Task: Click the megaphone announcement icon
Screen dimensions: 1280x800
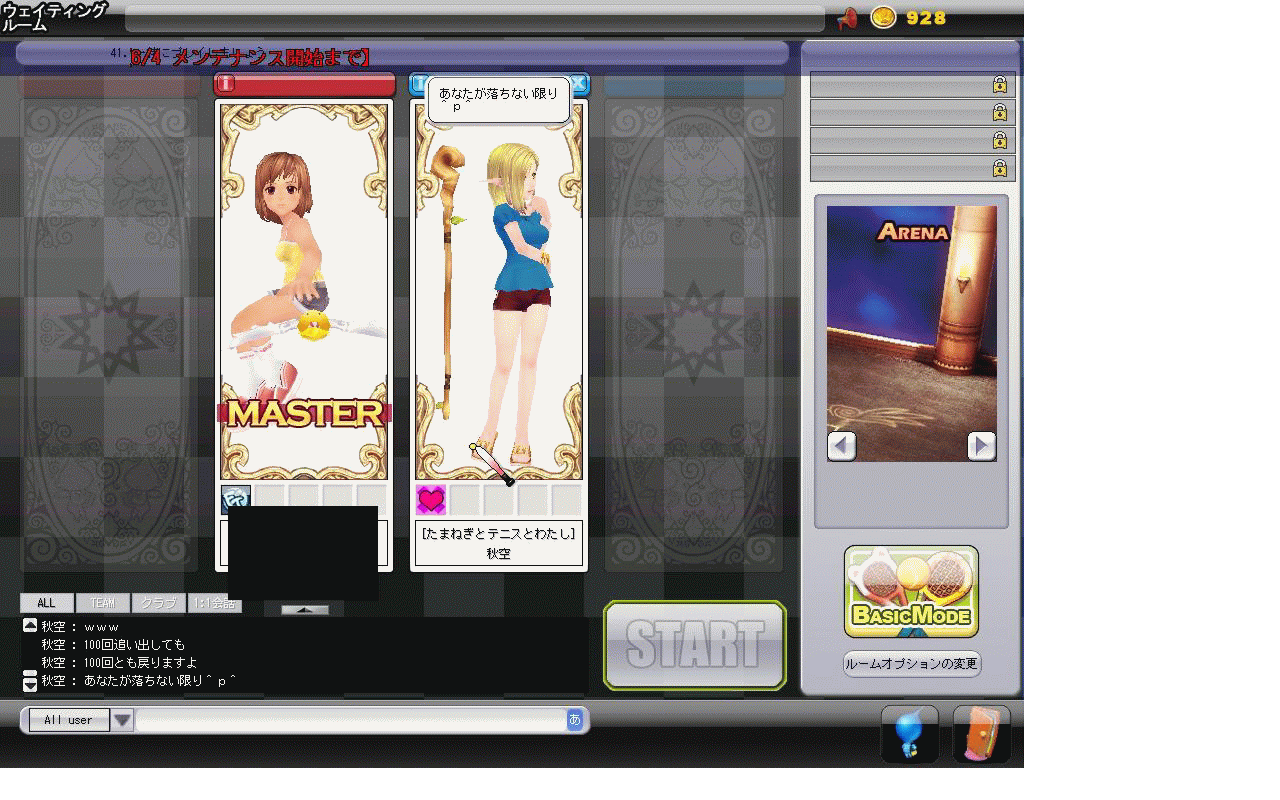Action: pyautogui.click(x=847, y=18)
